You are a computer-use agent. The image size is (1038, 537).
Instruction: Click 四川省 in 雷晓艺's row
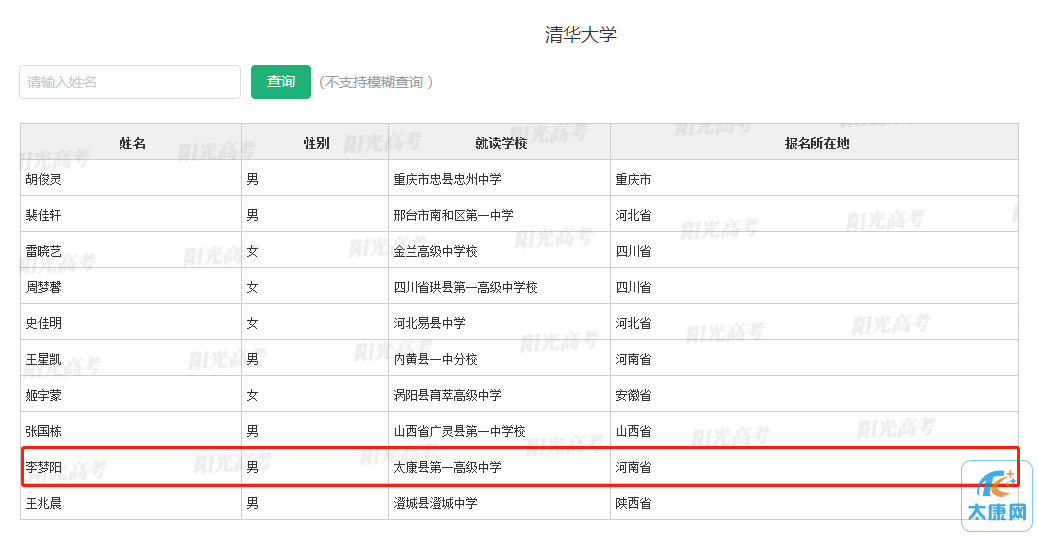pyautogui.click(x=634, y=252)
